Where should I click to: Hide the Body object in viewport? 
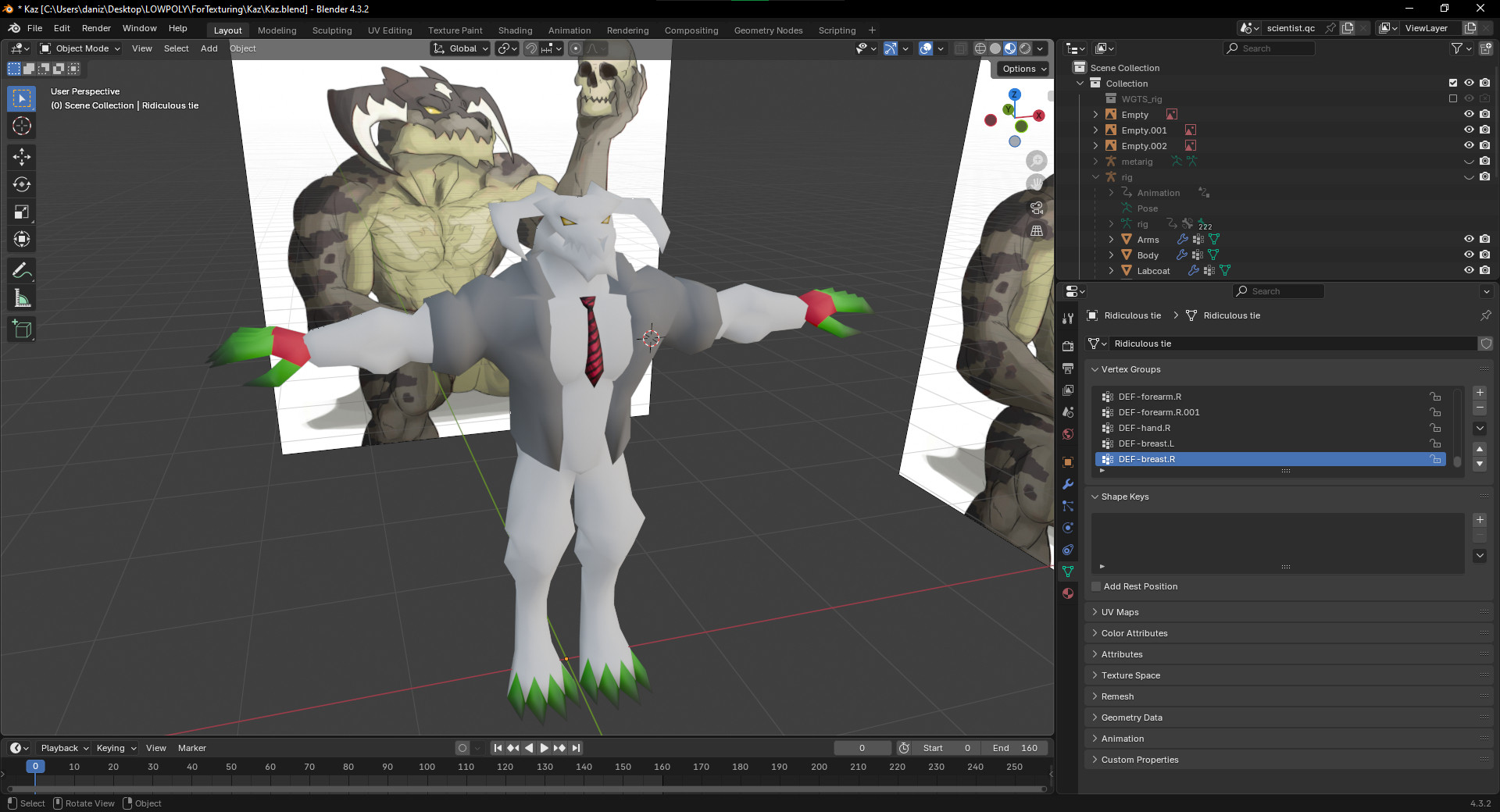point(1469,255)
